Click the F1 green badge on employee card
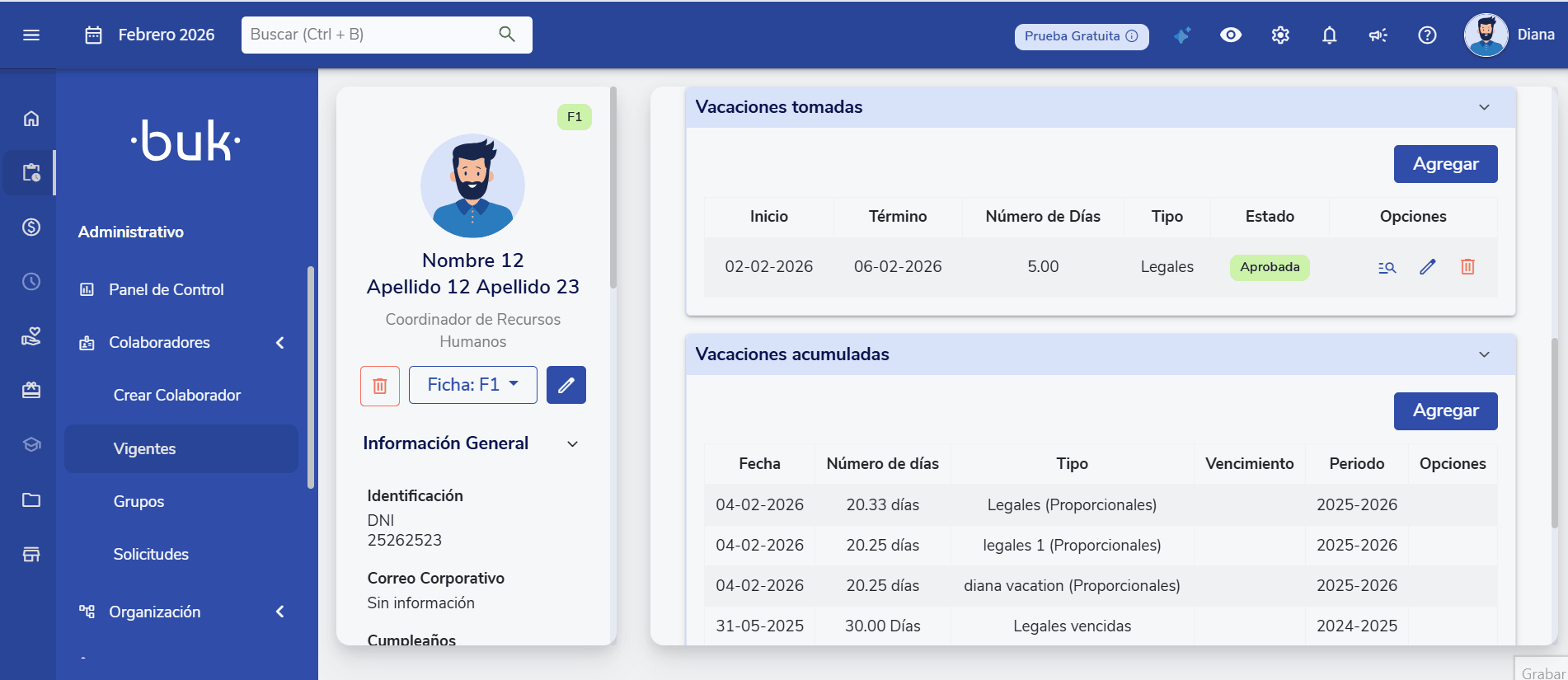 575,117
